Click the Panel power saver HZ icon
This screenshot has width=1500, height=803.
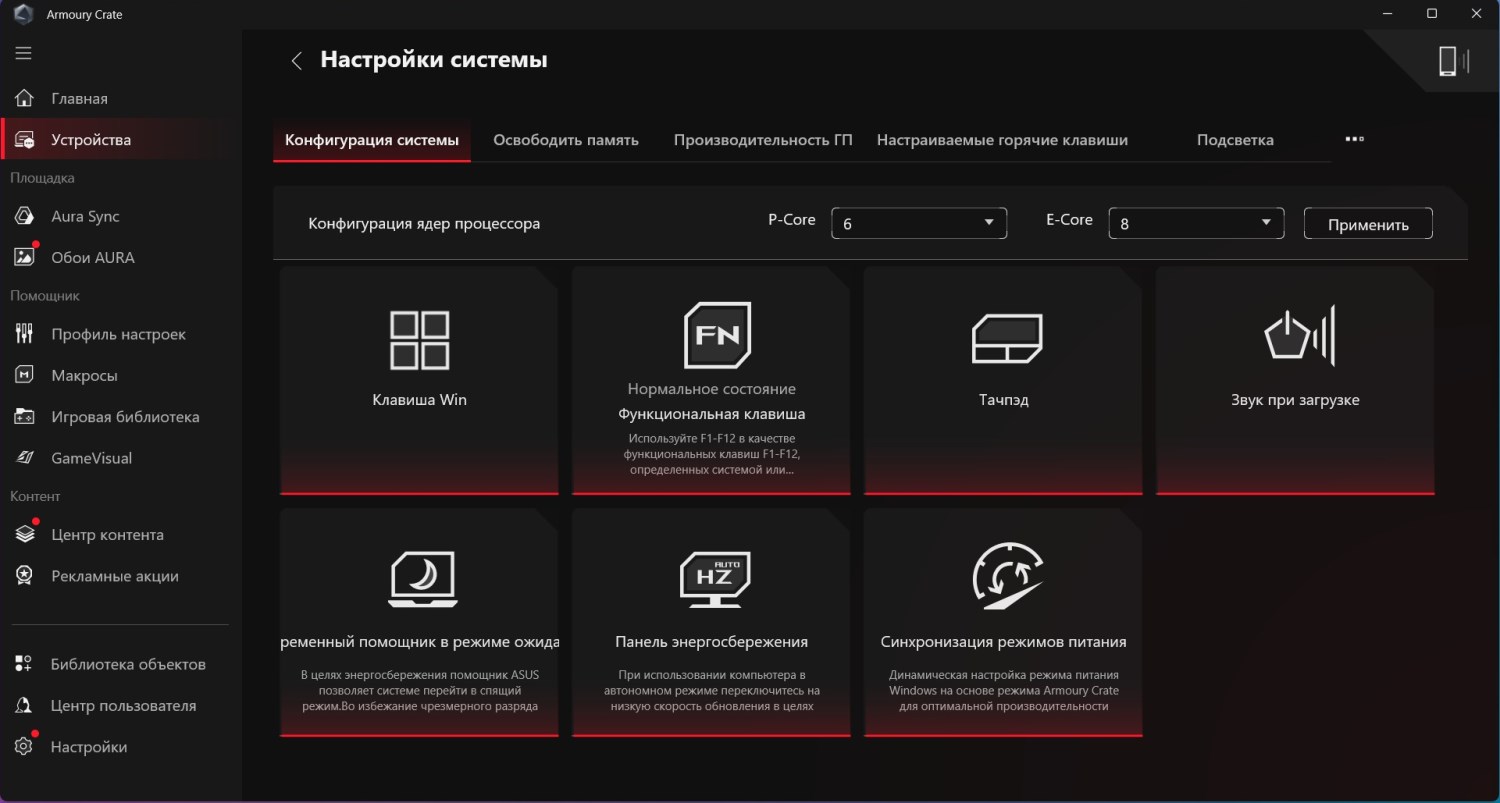click(714, 578)
